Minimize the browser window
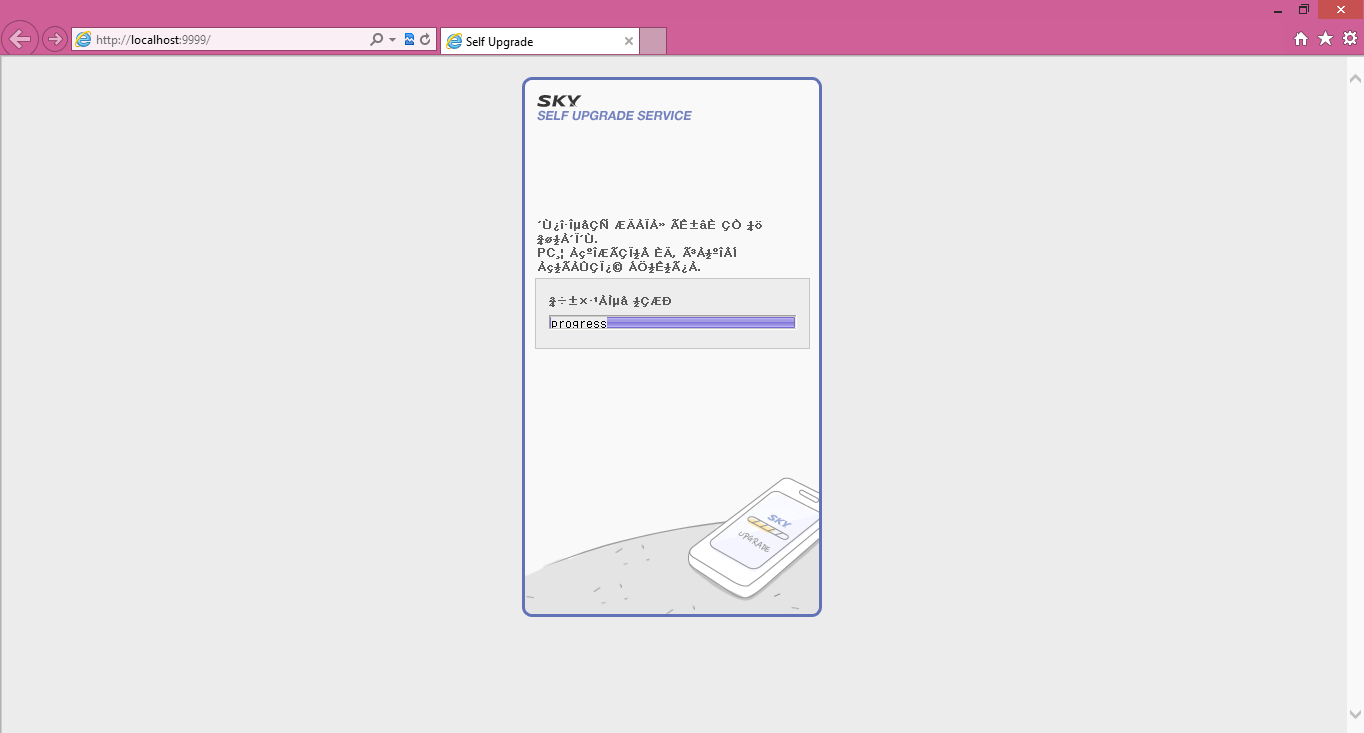 click(1278, 10)
